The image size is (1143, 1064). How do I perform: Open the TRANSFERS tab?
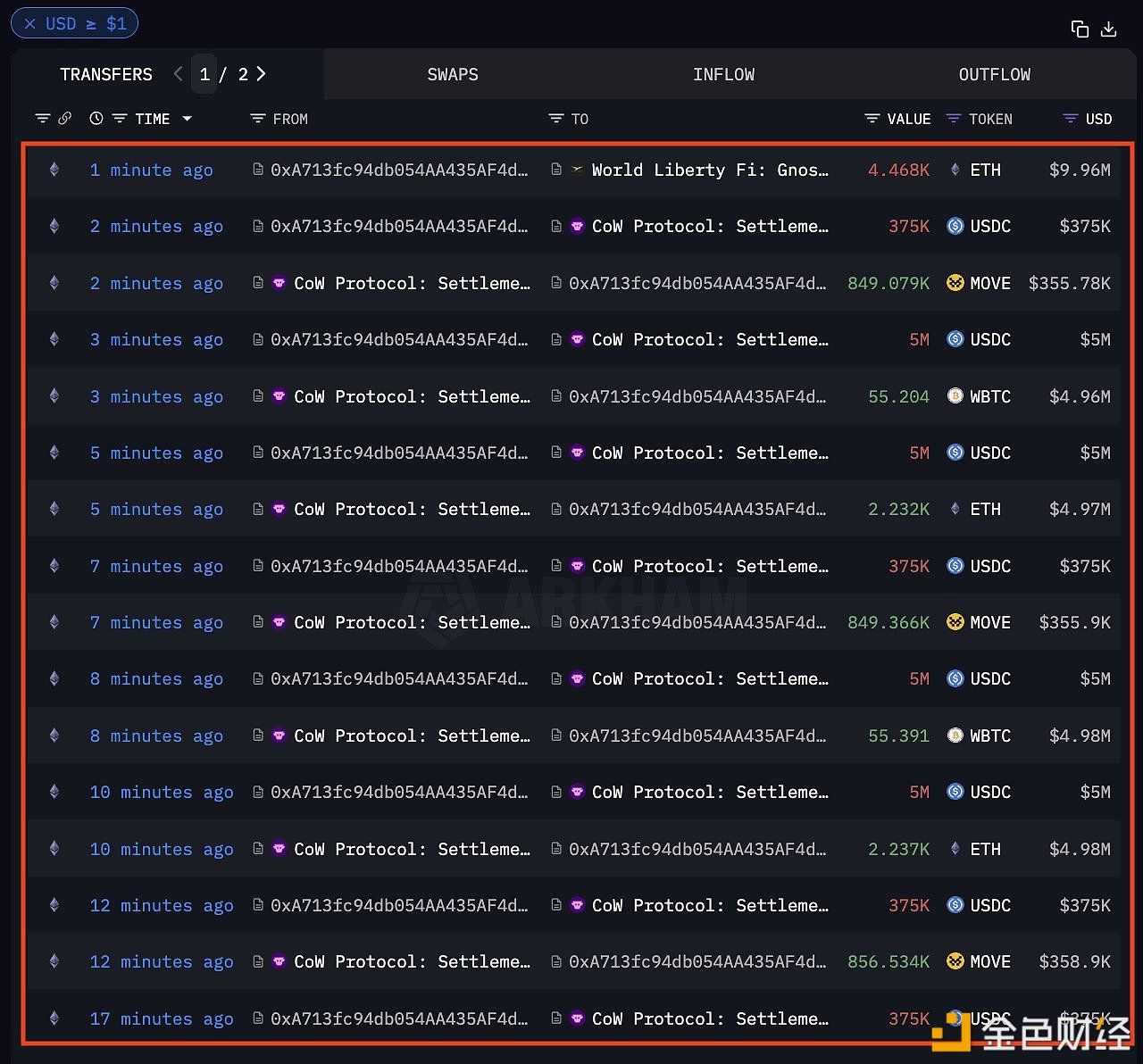point(106,74)
